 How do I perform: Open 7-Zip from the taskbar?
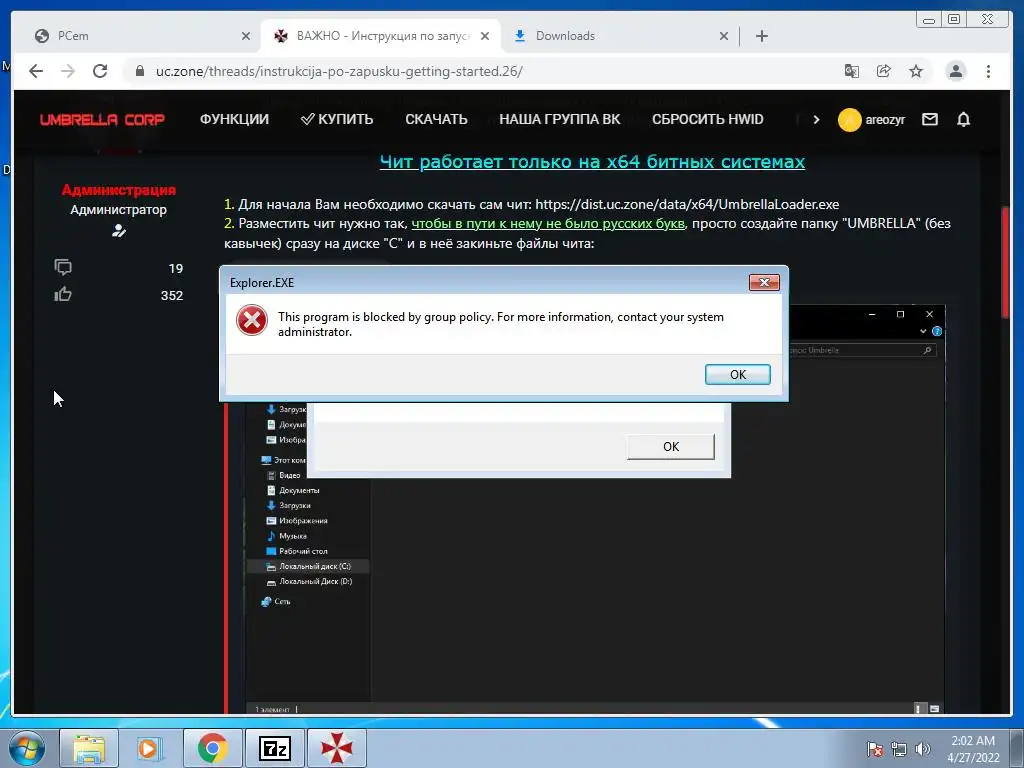point(274,748)
